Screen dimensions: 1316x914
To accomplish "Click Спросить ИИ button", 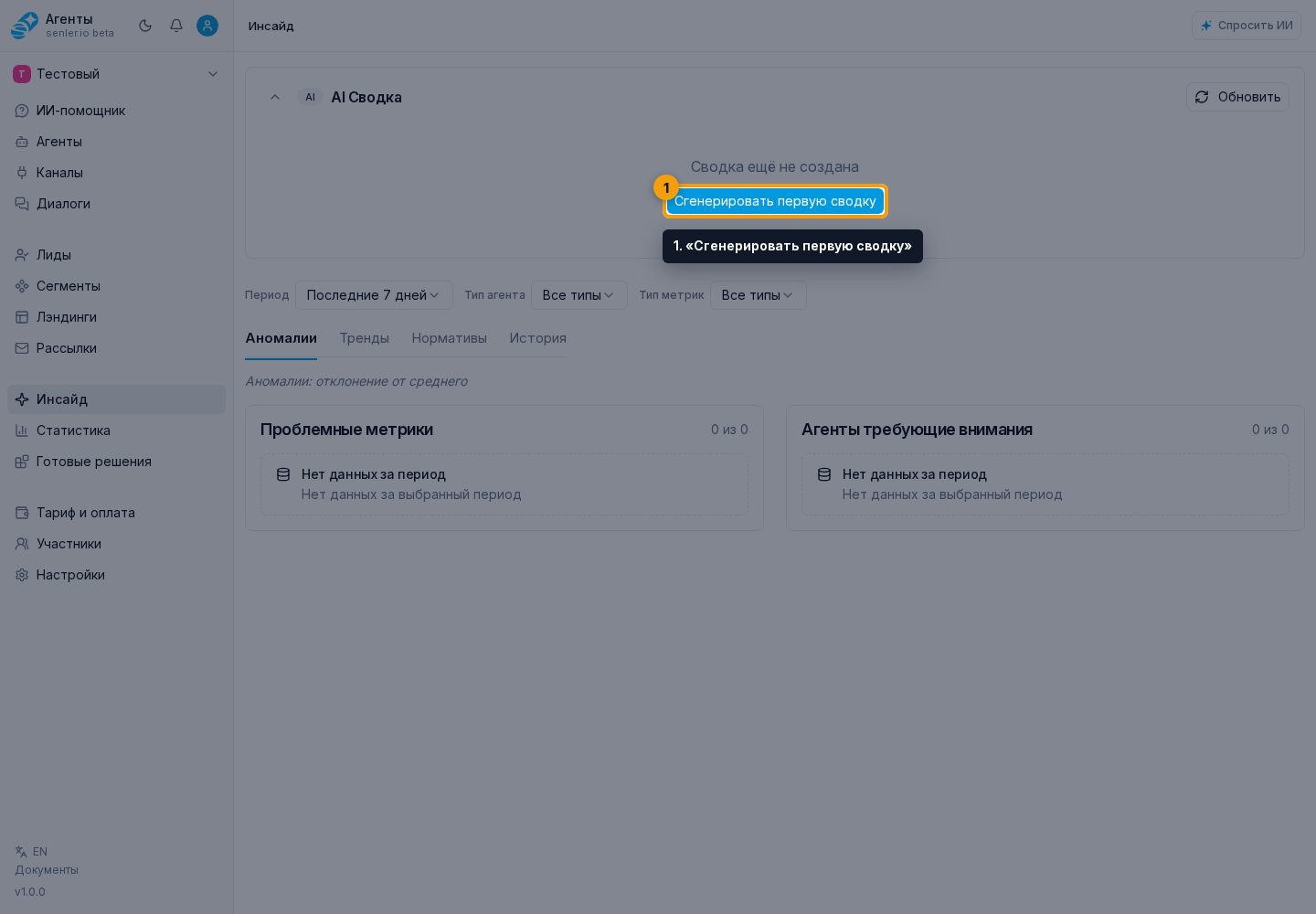I will 1247,26.
